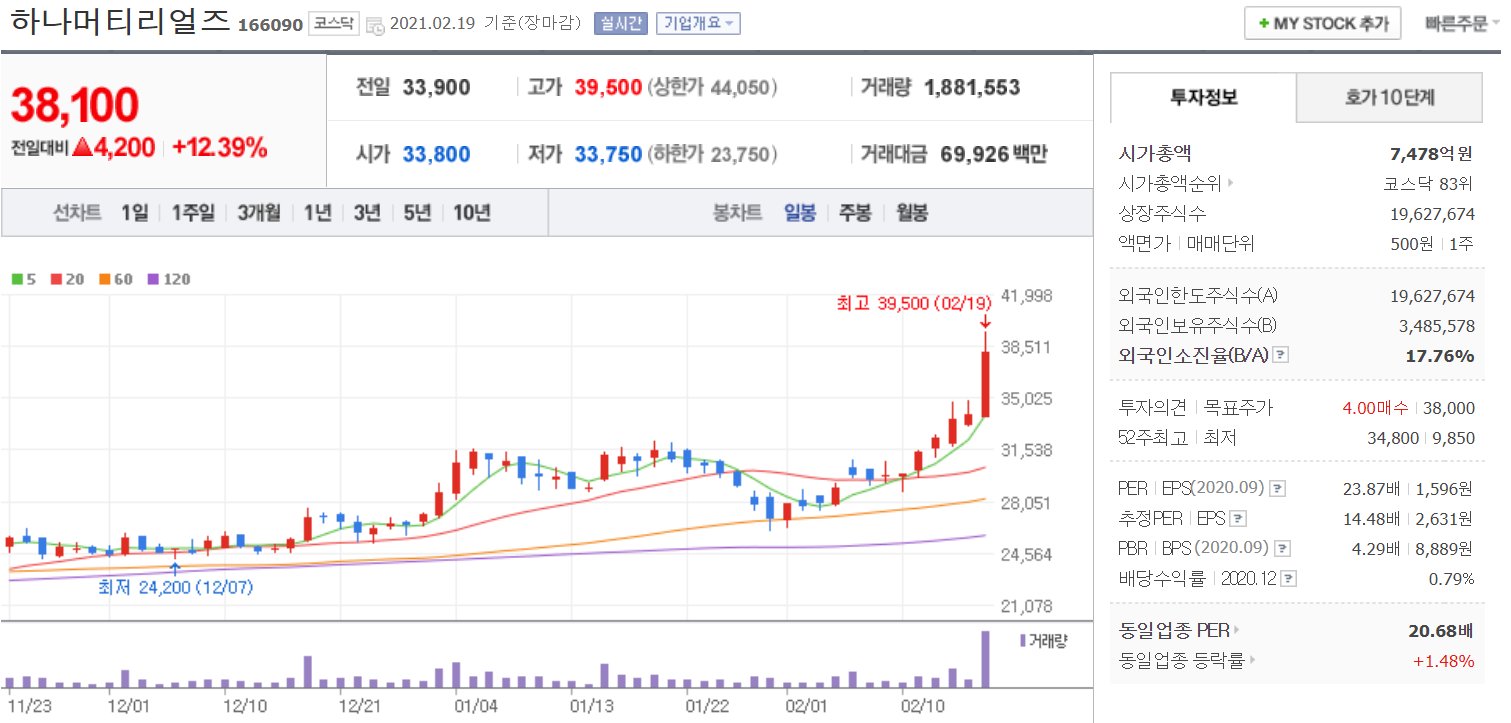Click the red 최고 arrow marker on chart
This screenshot has width=1511, height=723.
(x=985, y=322)
